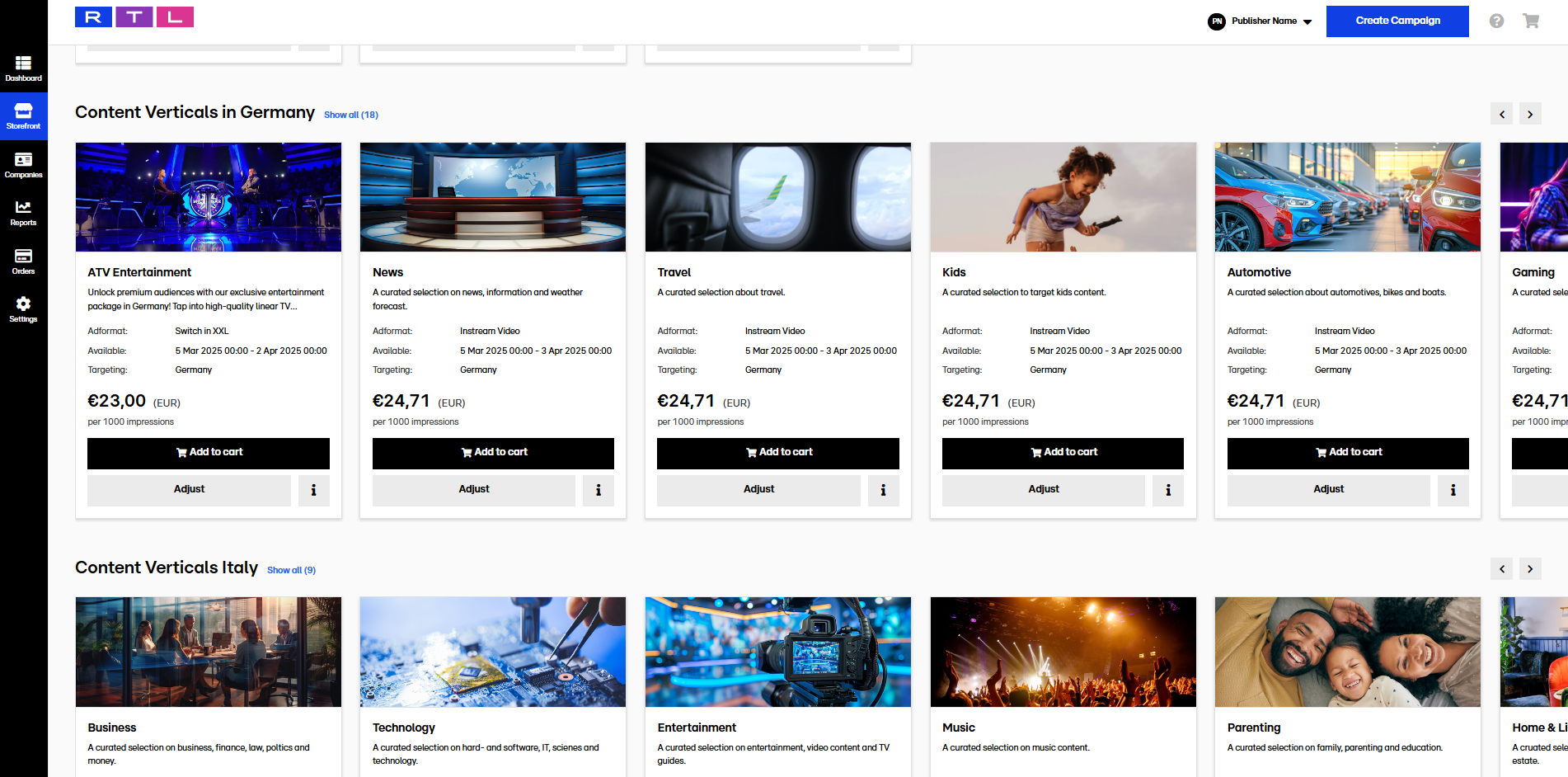
Task: Open the Reports section in sidebar
Action: point(23,213)
